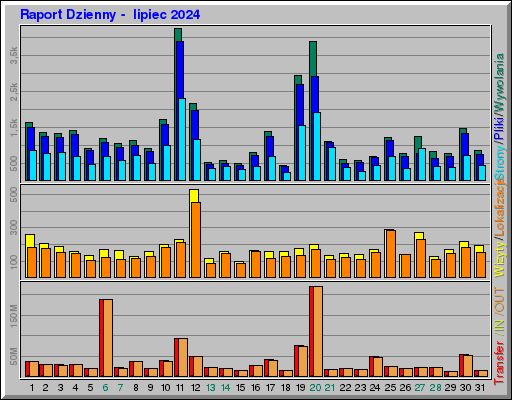The image size is (512, 400).
Task: Select the tall orange visits bar for day 12
Action: [x=196, y=240]
